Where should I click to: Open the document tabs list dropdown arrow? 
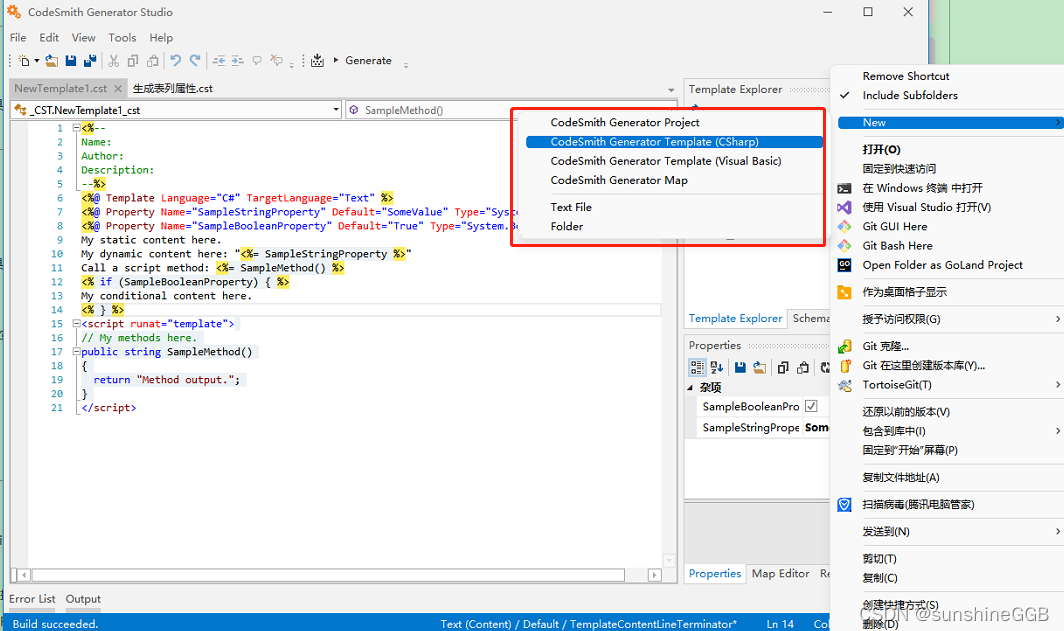coord(671,90)
